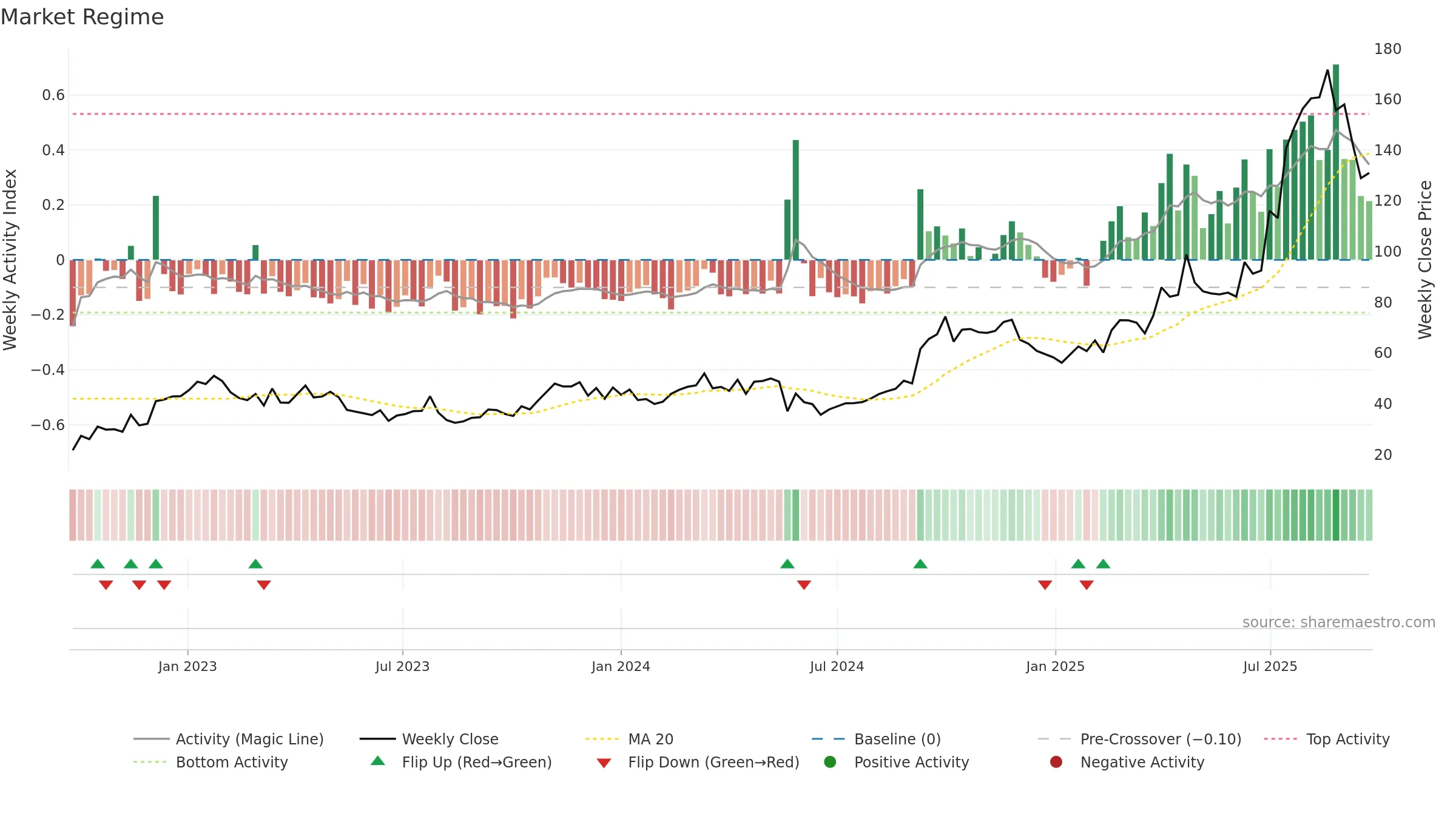
Task: Click the Top Activity legend entry
Action: click(x=1327, y=739)
